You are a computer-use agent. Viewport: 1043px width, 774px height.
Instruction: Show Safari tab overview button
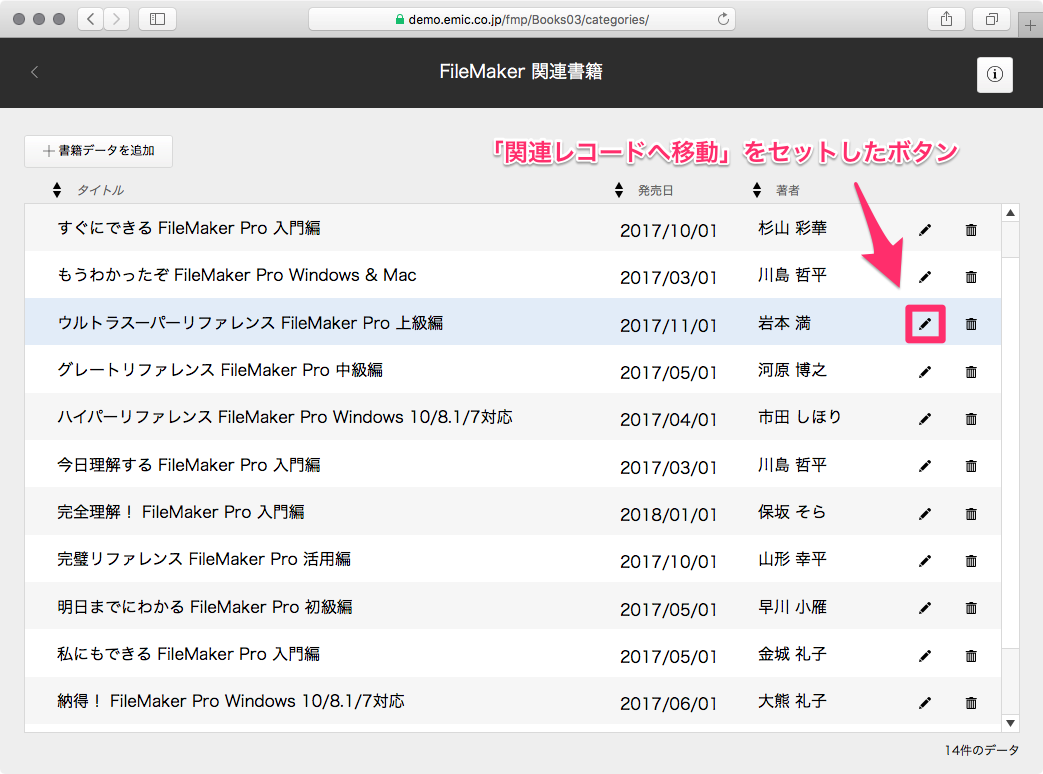click(x=992, y=19)
